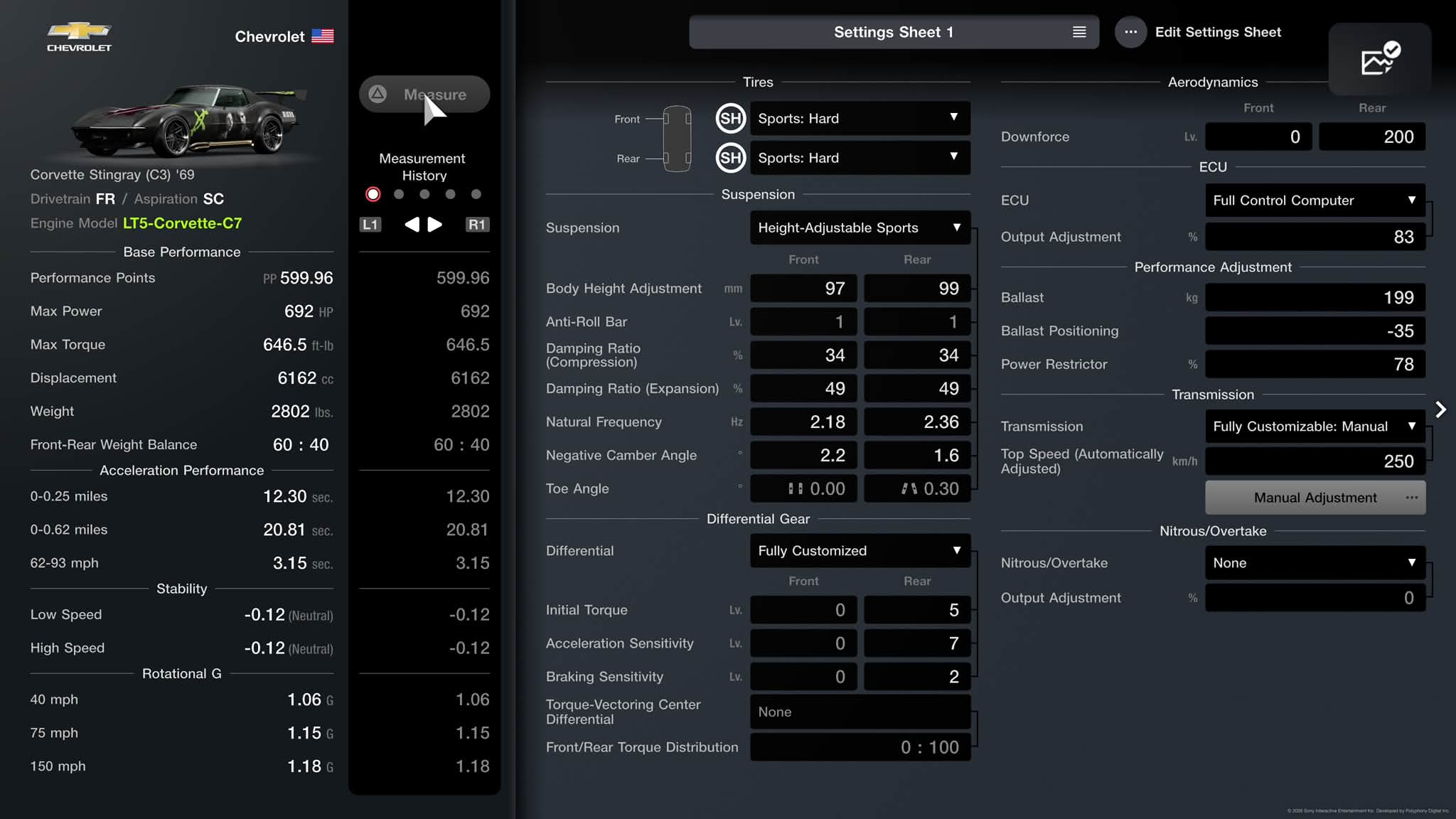Open the rear tires Sports: Hard dropdown
1456x819 pixels.
pyautogui.click(x=860, y=158)
